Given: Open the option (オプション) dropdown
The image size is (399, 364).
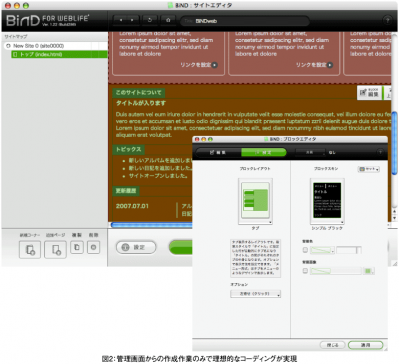Looking at the screenshot, I should (x=255, y=294).
